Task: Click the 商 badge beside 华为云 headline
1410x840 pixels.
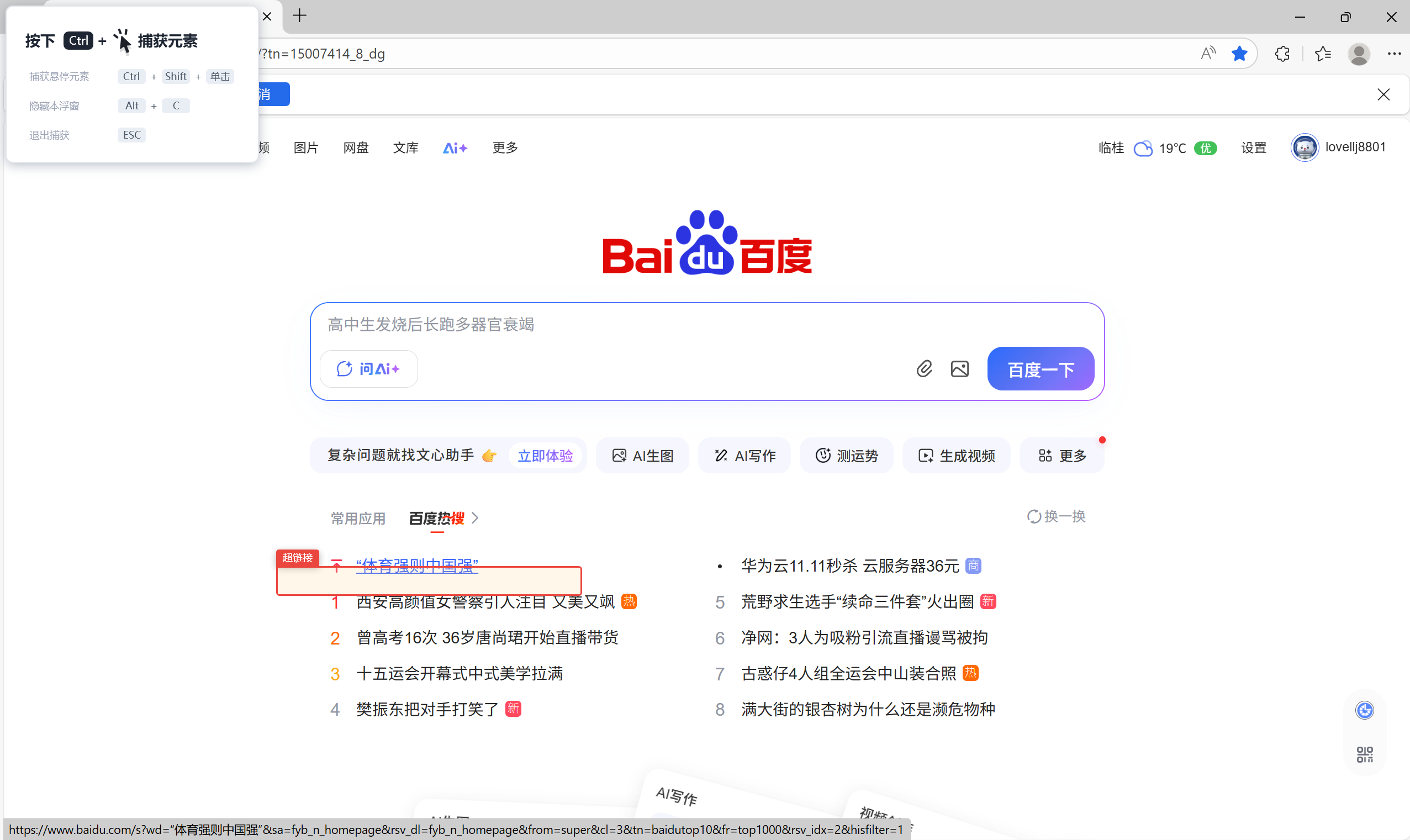Action: pyautogui.click(x=973, y=566)
